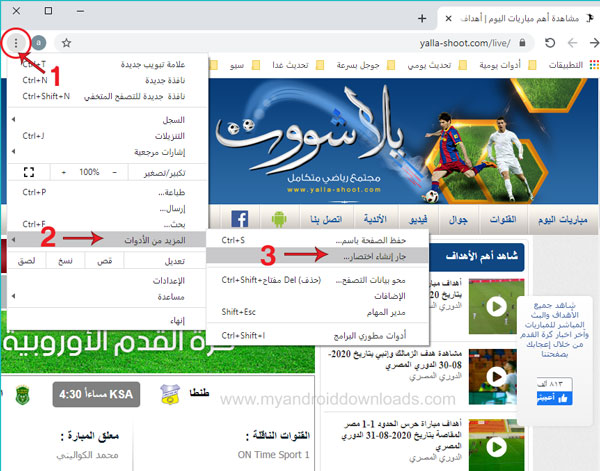The width and height of the screenshot is (600, 471).
Task: Click the 100% zoom level value
Action: [x=89, y=173]
